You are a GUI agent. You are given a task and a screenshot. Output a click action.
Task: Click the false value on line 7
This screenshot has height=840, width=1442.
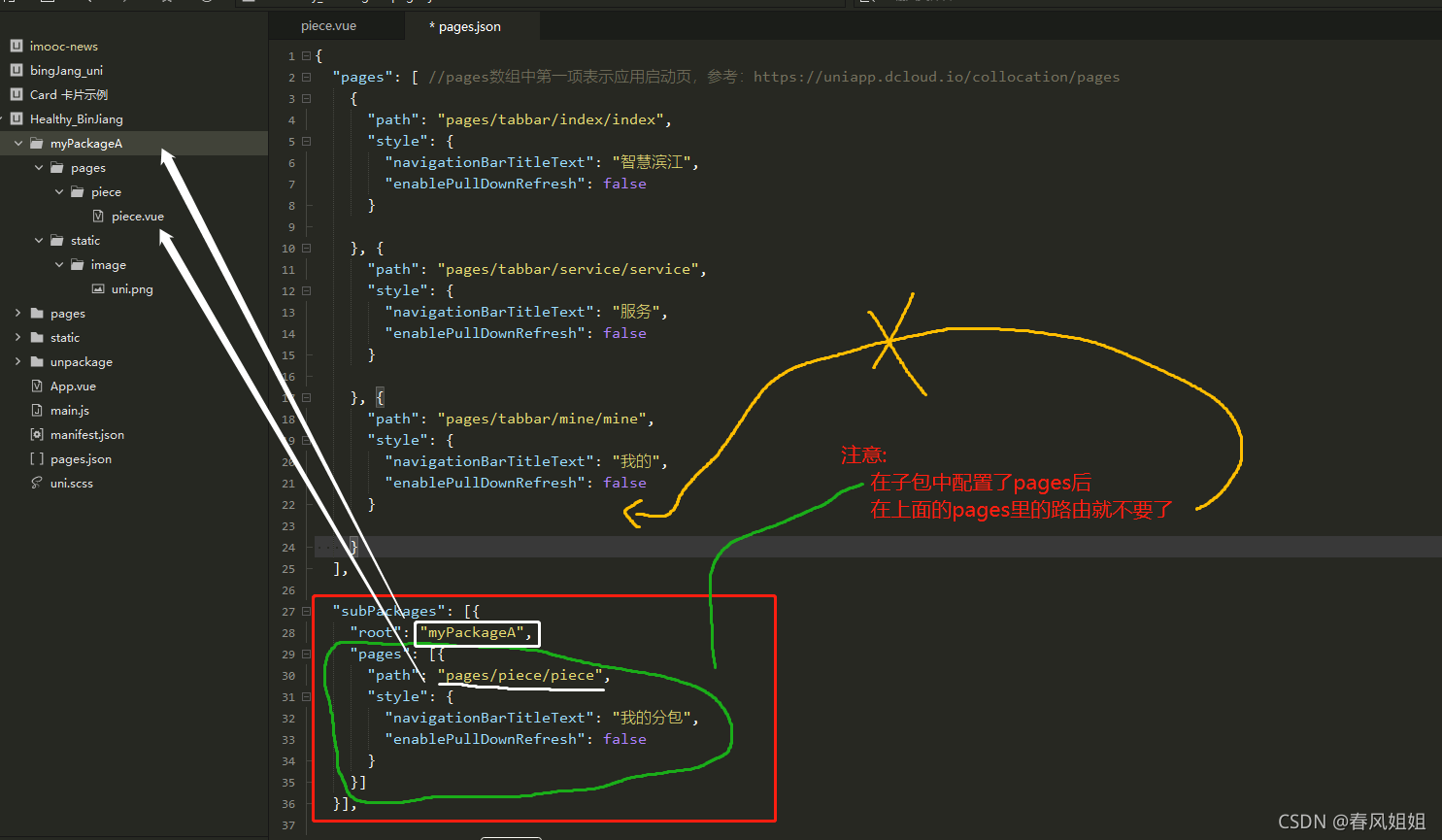coord(624,184)
